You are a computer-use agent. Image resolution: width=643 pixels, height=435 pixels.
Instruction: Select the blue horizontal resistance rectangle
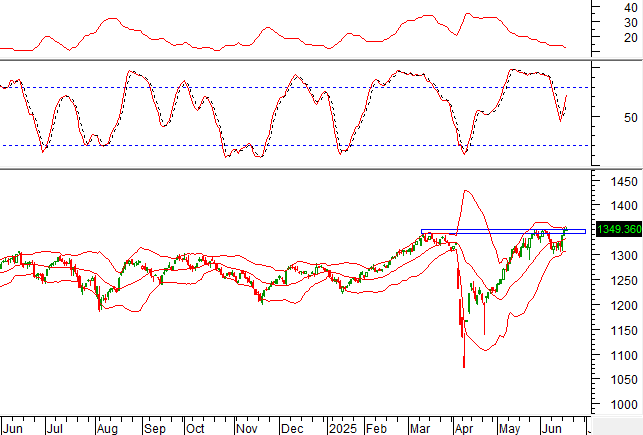(x=503, y=232)
